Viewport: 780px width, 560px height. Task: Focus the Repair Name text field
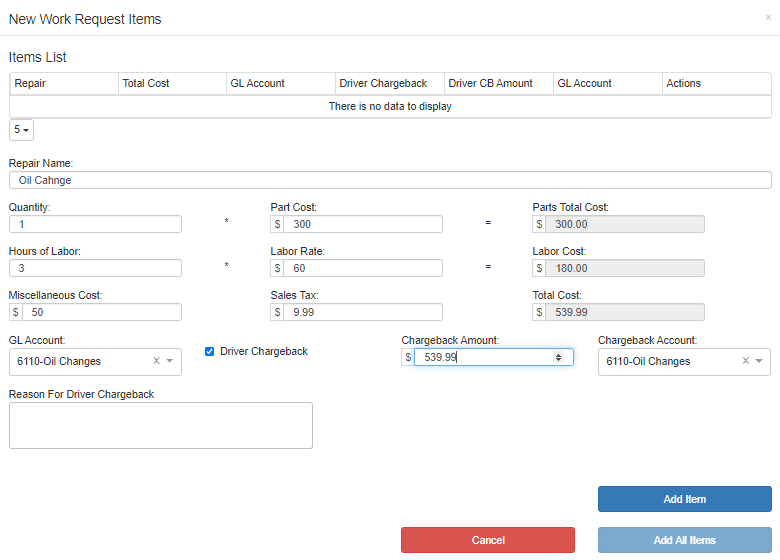click(x=390, y=180)
